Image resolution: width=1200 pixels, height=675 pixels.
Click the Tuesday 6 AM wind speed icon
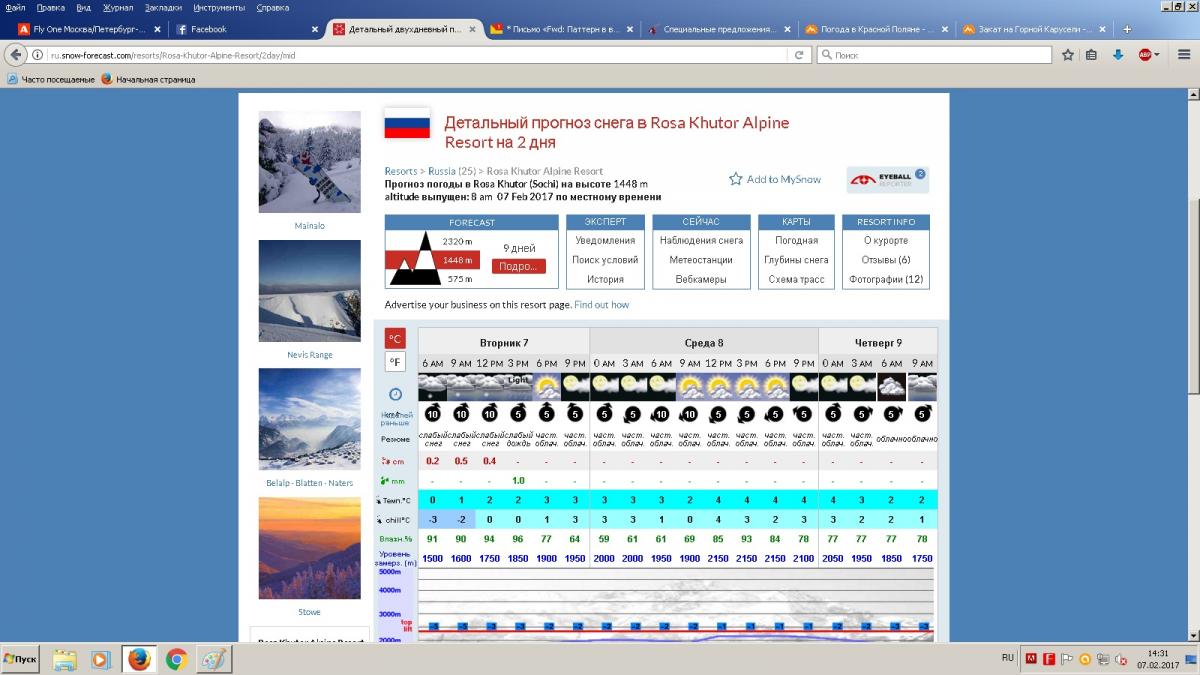click(x=433, y=414)
